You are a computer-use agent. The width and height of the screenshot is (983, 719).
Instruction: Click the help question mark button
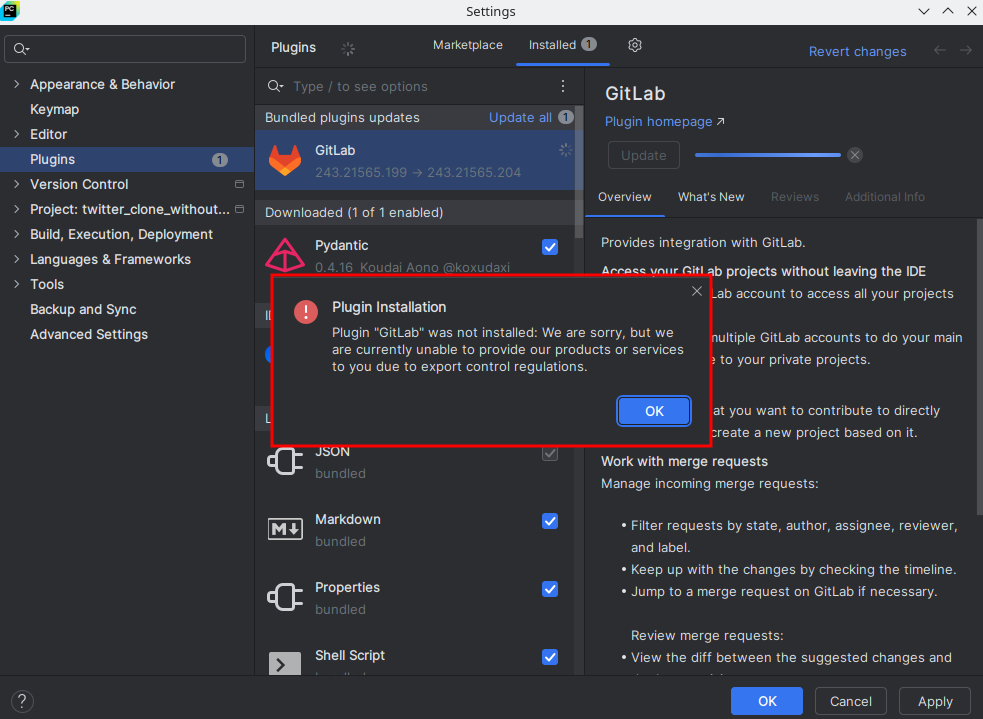(22, 701)
